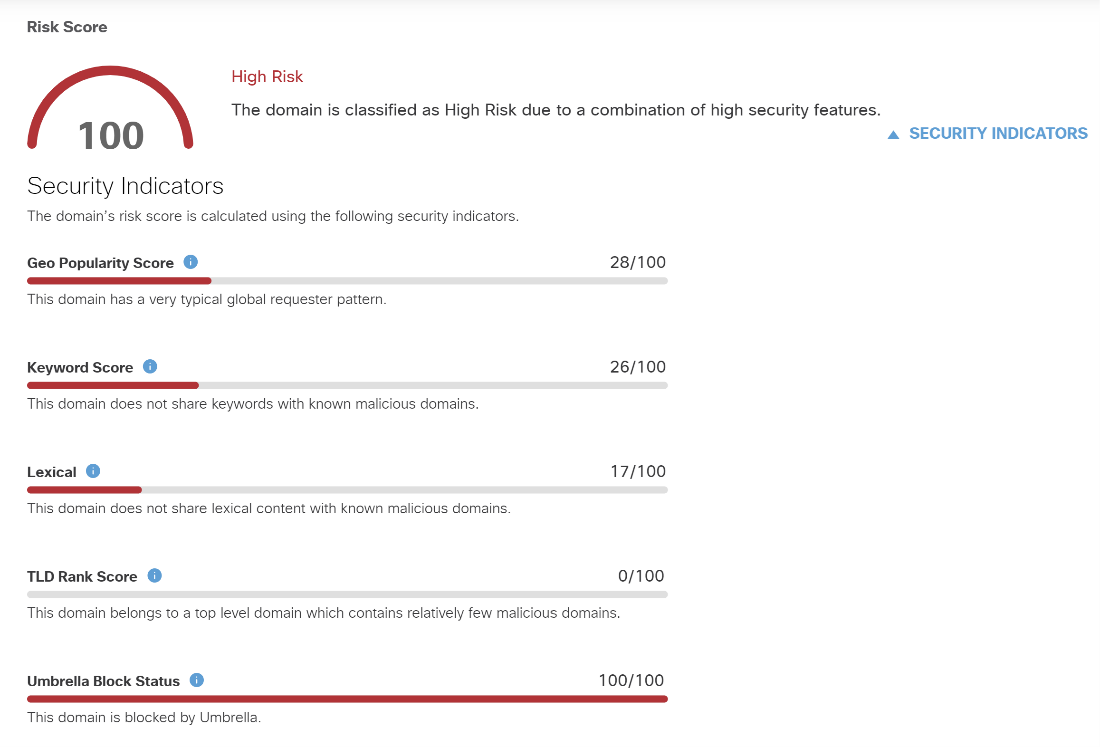Click the Geo Popularity Score progress bar
The image size is (1100, 747).
pyautogui.click(x=347, y=281)
